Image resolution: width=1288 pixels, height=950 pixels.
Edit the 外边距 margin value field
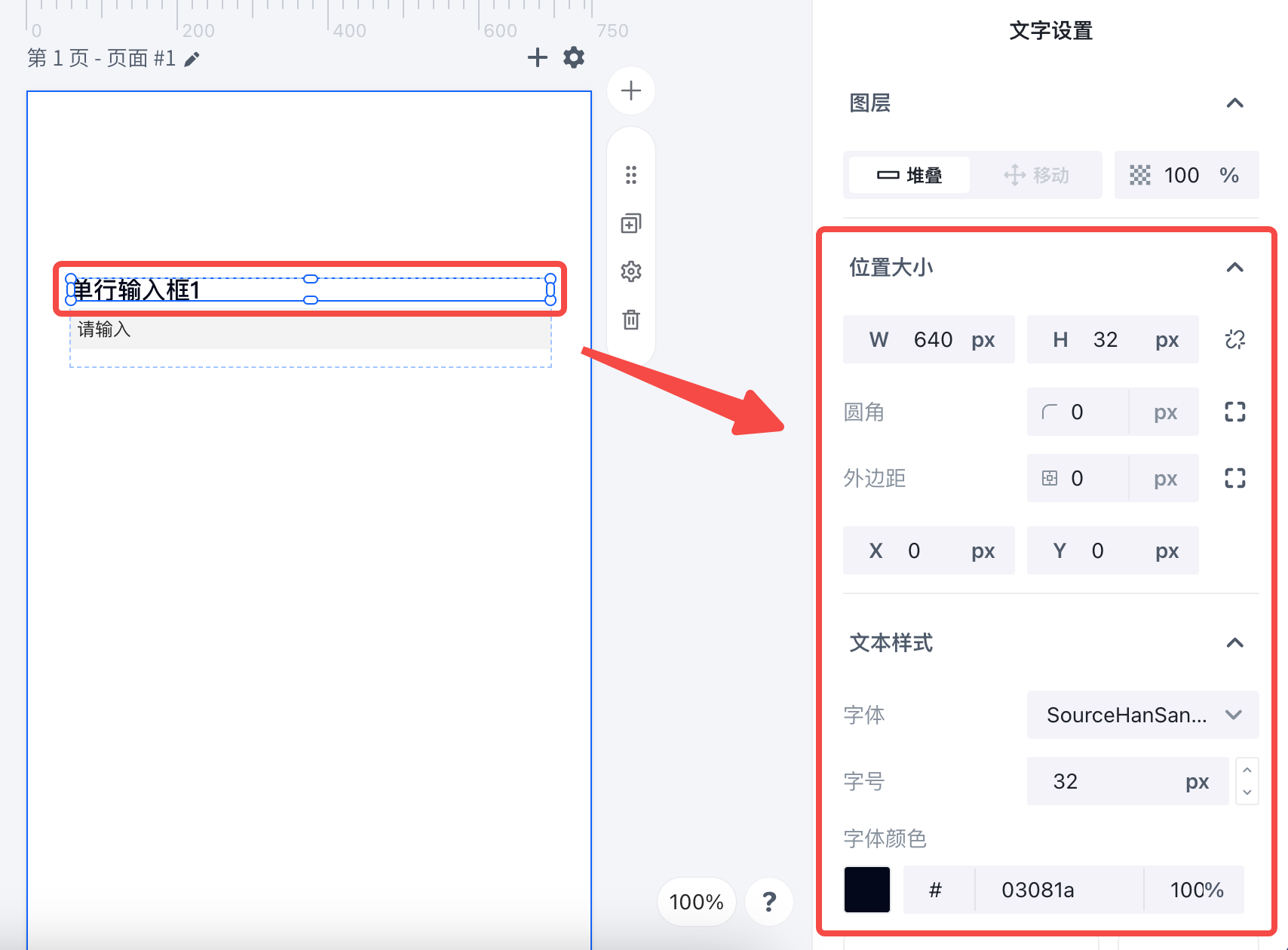1078,478
